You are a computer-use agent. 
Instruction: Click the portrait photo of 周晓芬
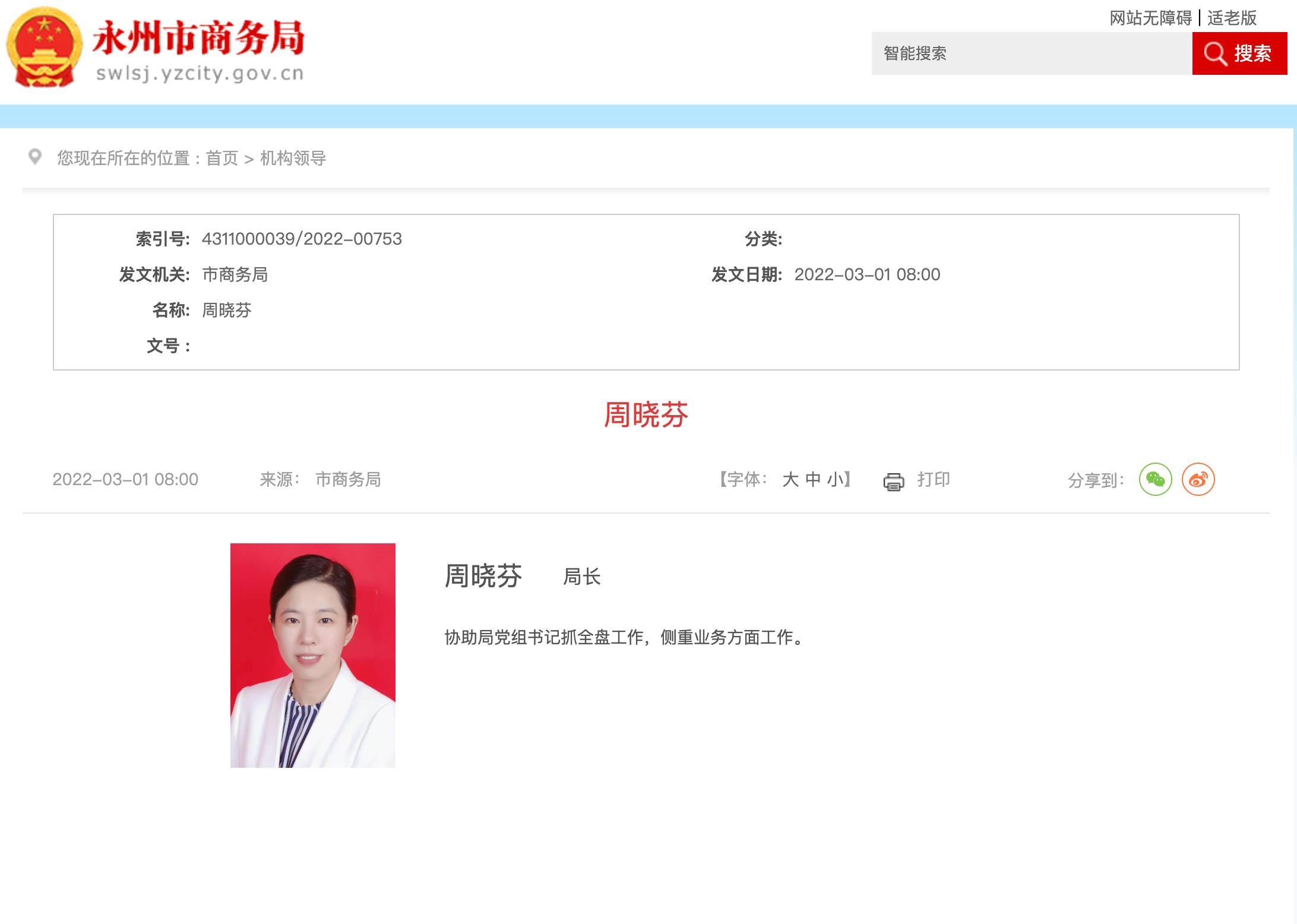[x=313, y=655]
